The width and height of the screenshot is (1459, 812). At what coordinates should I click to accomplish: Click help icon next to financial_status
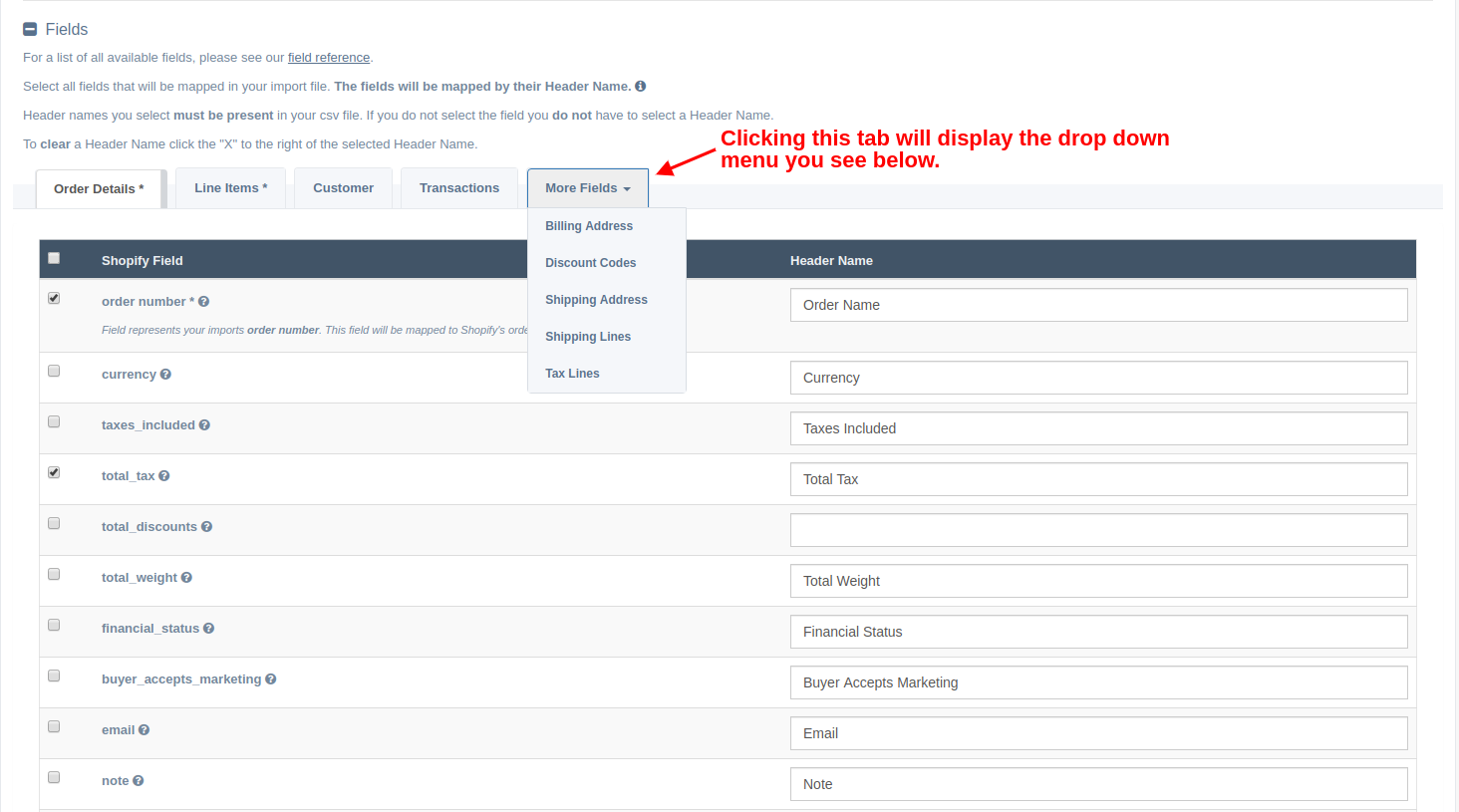tap(208, 629)
